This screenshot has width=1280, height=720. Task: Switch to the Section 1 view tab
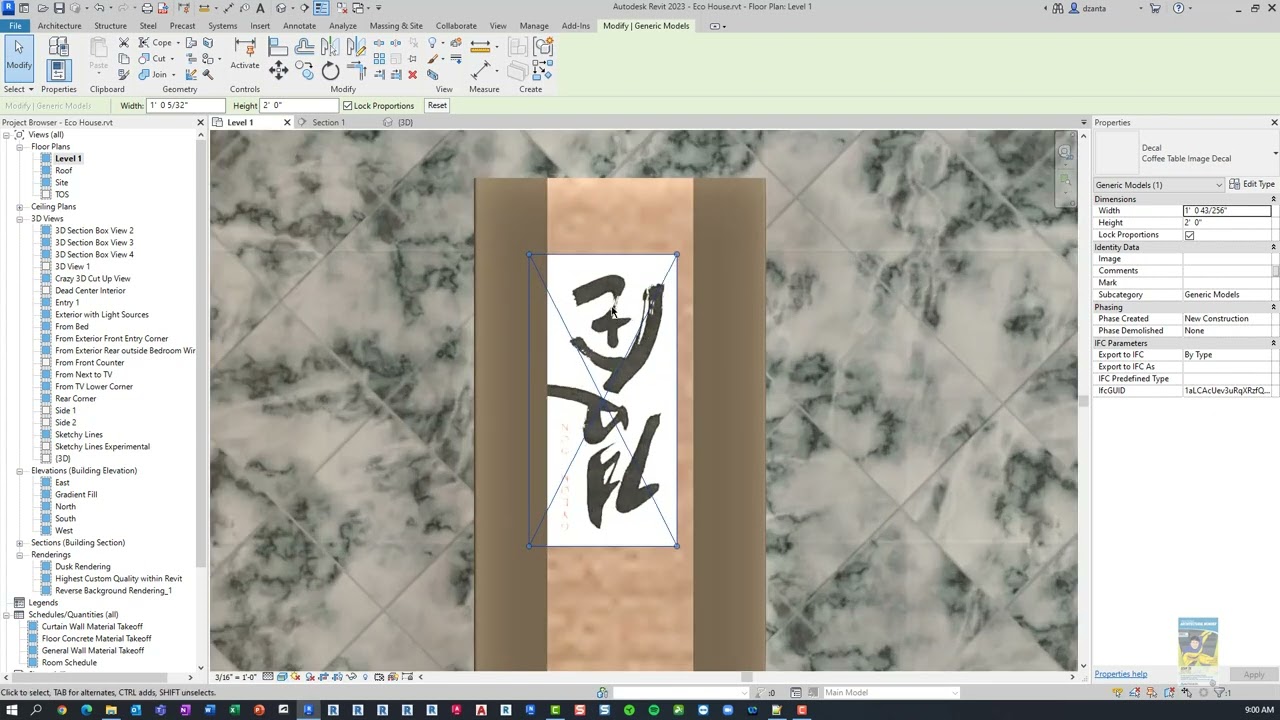point(328,123)
